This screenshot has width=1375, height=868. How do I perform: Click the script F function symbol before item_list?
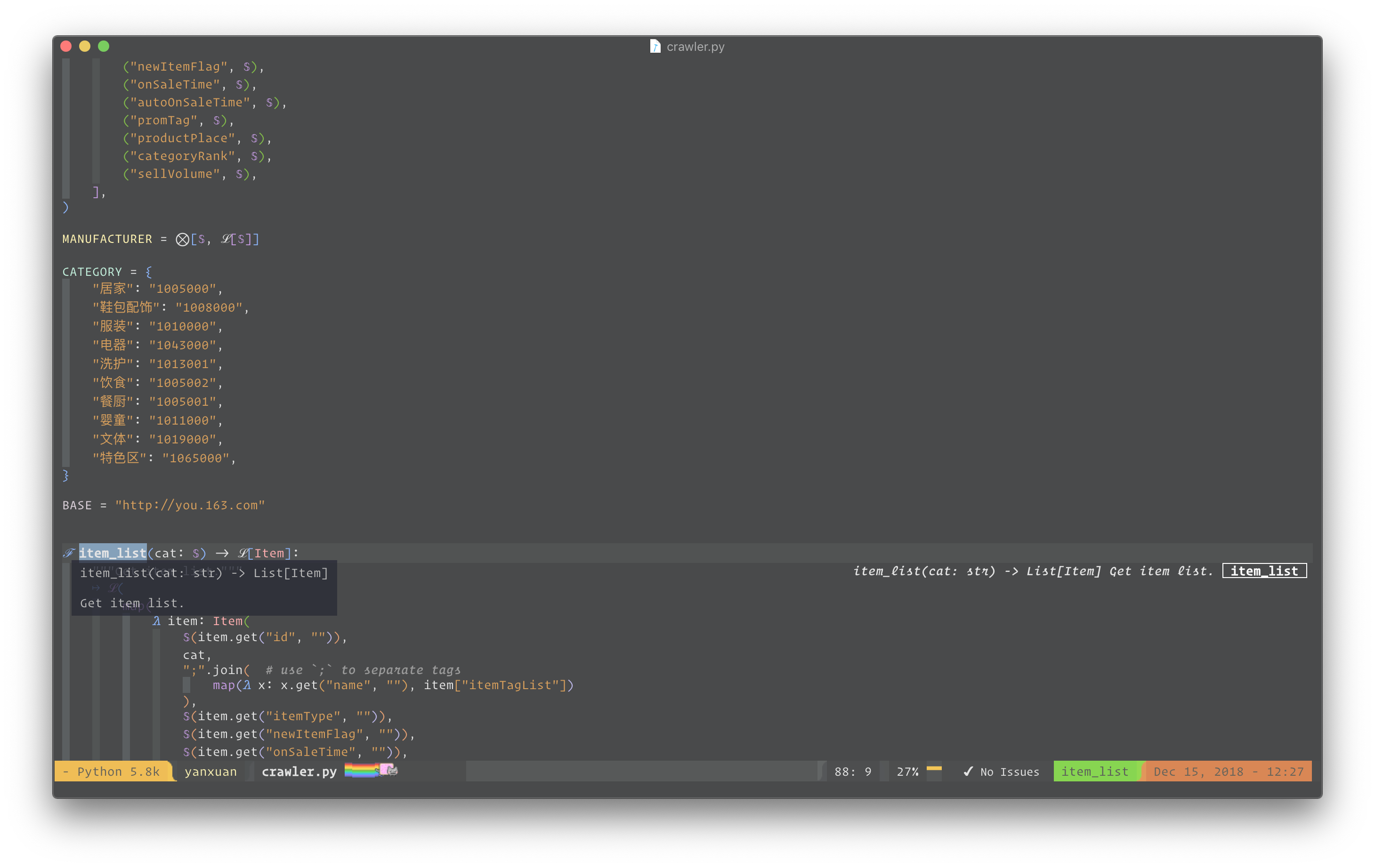pyautogui.click(x=69, y=553)
